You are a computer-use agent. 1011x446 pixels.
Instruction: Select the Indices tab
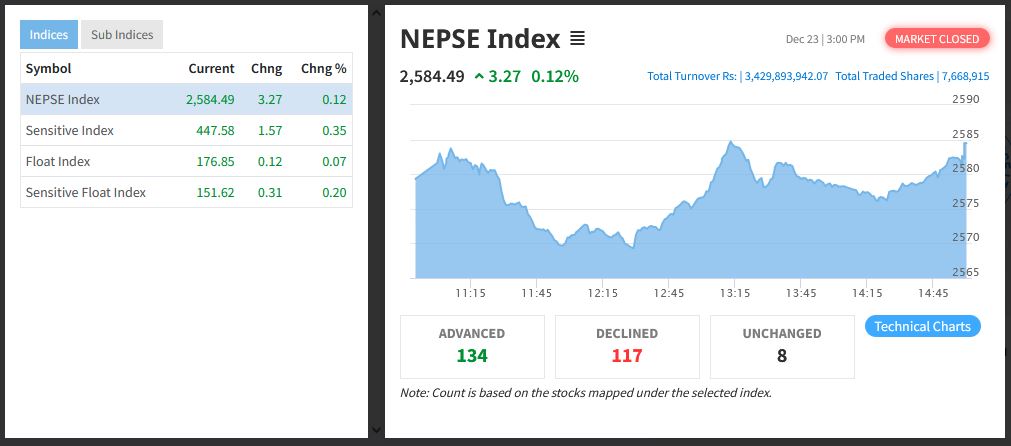[49, 35]
